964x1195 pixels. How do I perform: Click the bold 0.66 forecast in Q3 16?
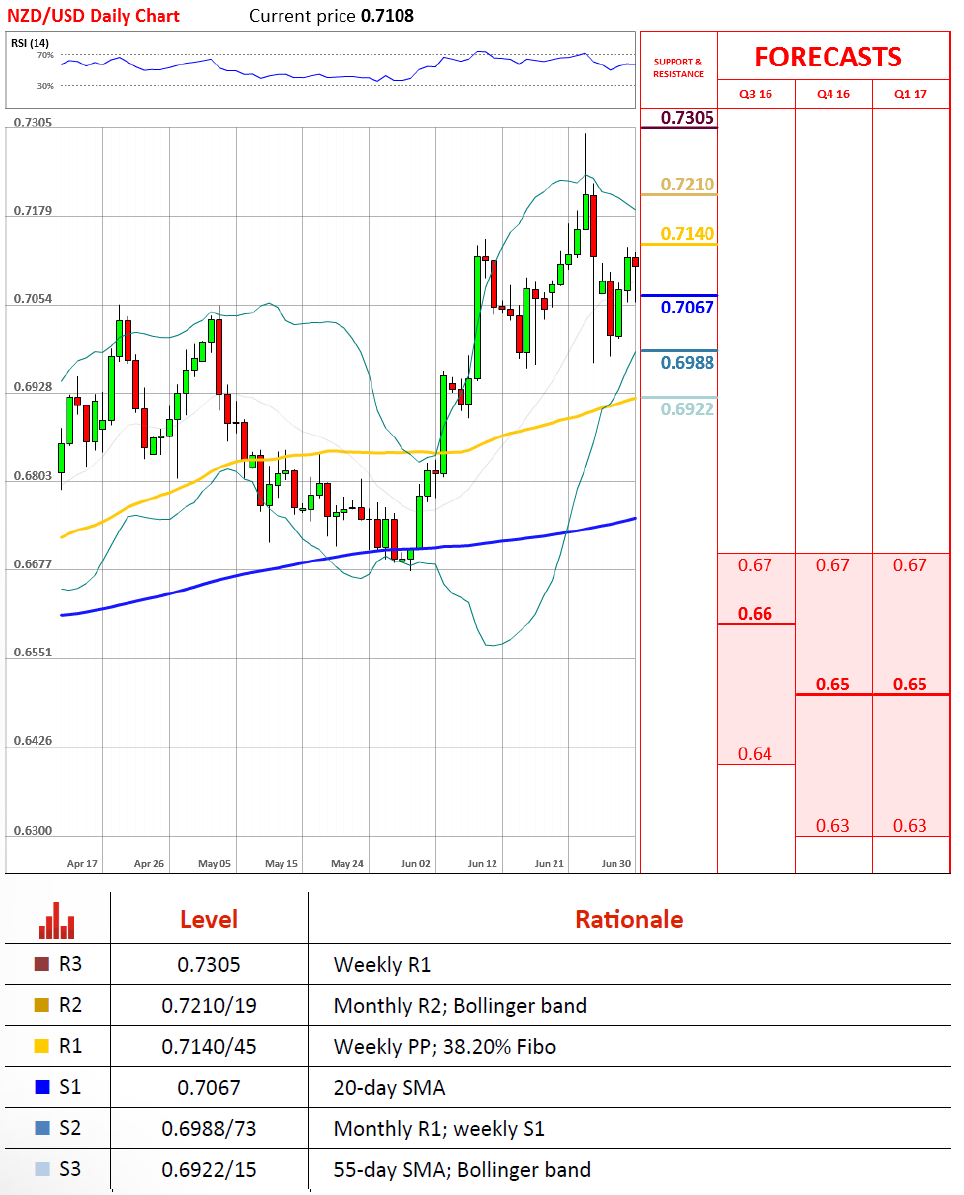pos(755,614)
